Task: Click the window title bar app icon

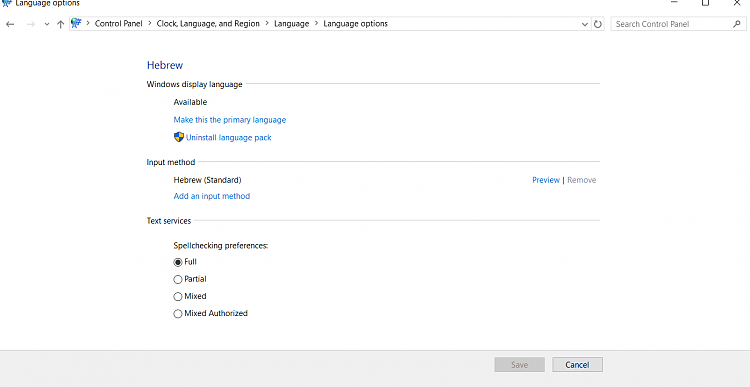Action: point(7,3)
